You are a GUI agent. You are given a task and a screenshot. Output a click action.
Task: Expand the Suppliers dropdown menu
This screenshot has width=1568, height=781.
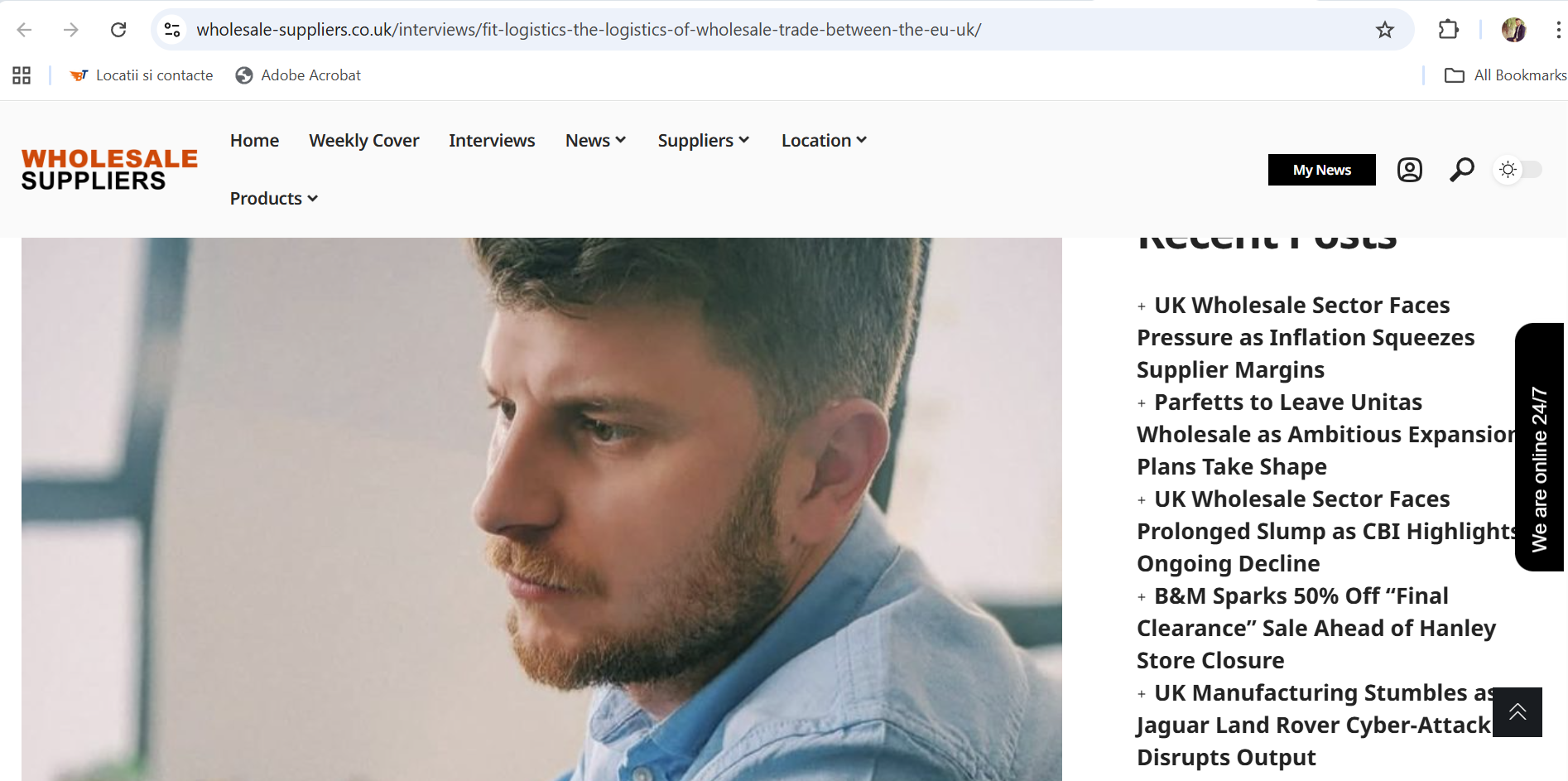click(x=704, y=141)
